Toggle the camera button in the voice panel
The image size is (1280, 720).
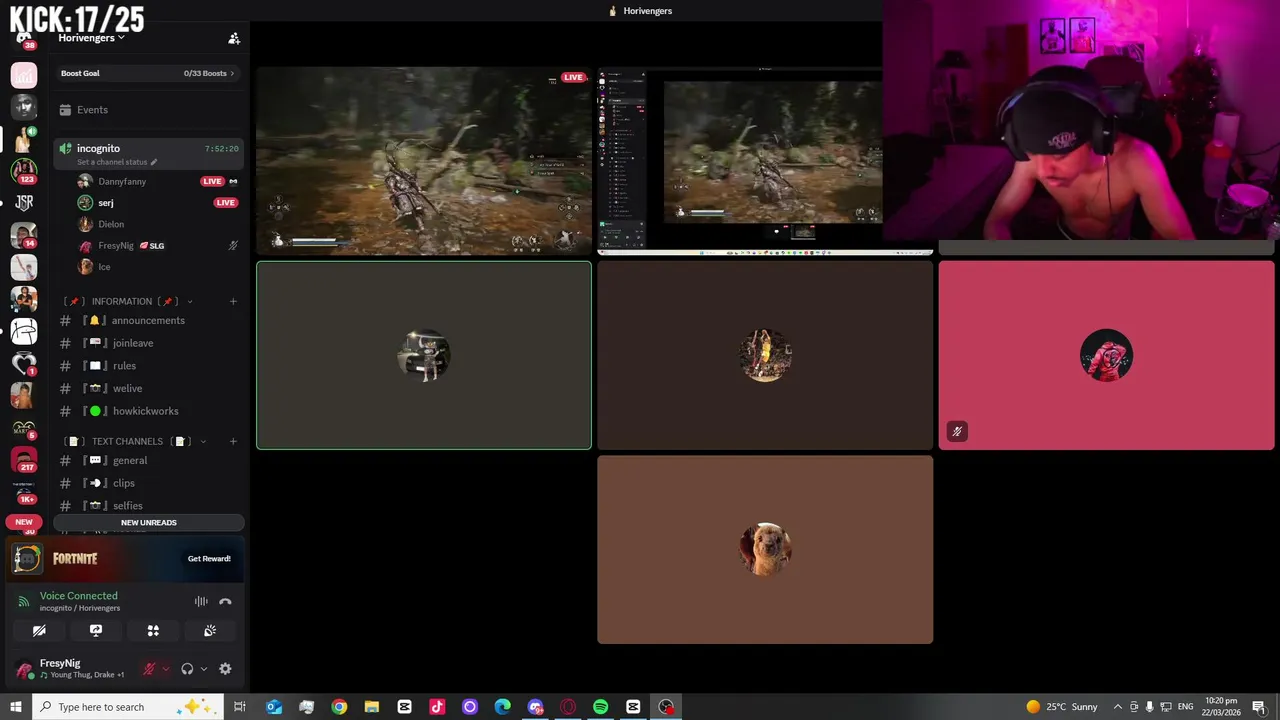(x=39, y=631)
